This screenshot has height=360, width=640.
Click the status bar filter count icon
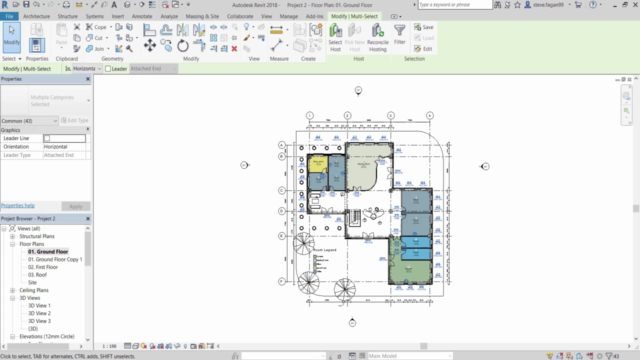(612, 356)
